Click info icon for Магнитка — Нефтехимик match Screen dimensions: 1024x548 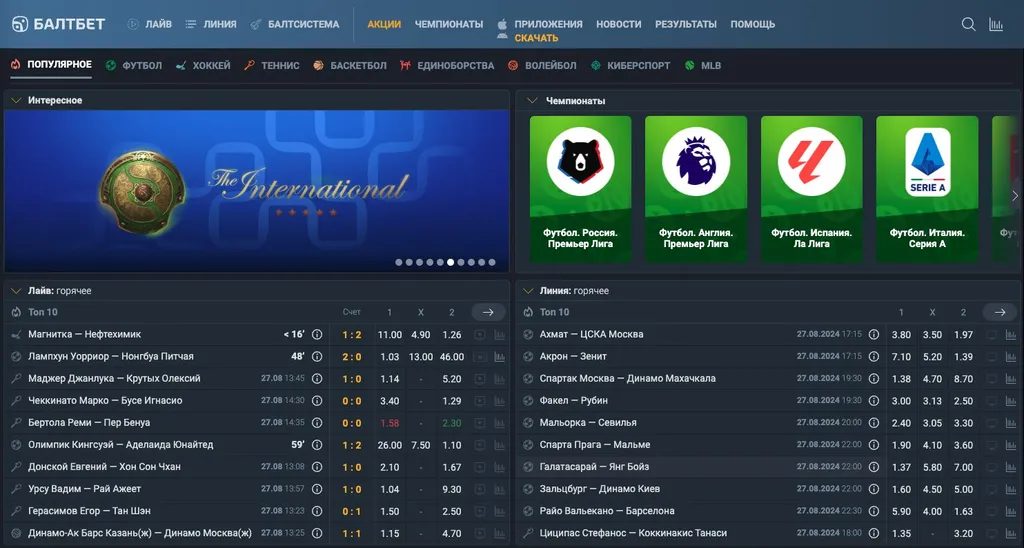pos(317,335)
